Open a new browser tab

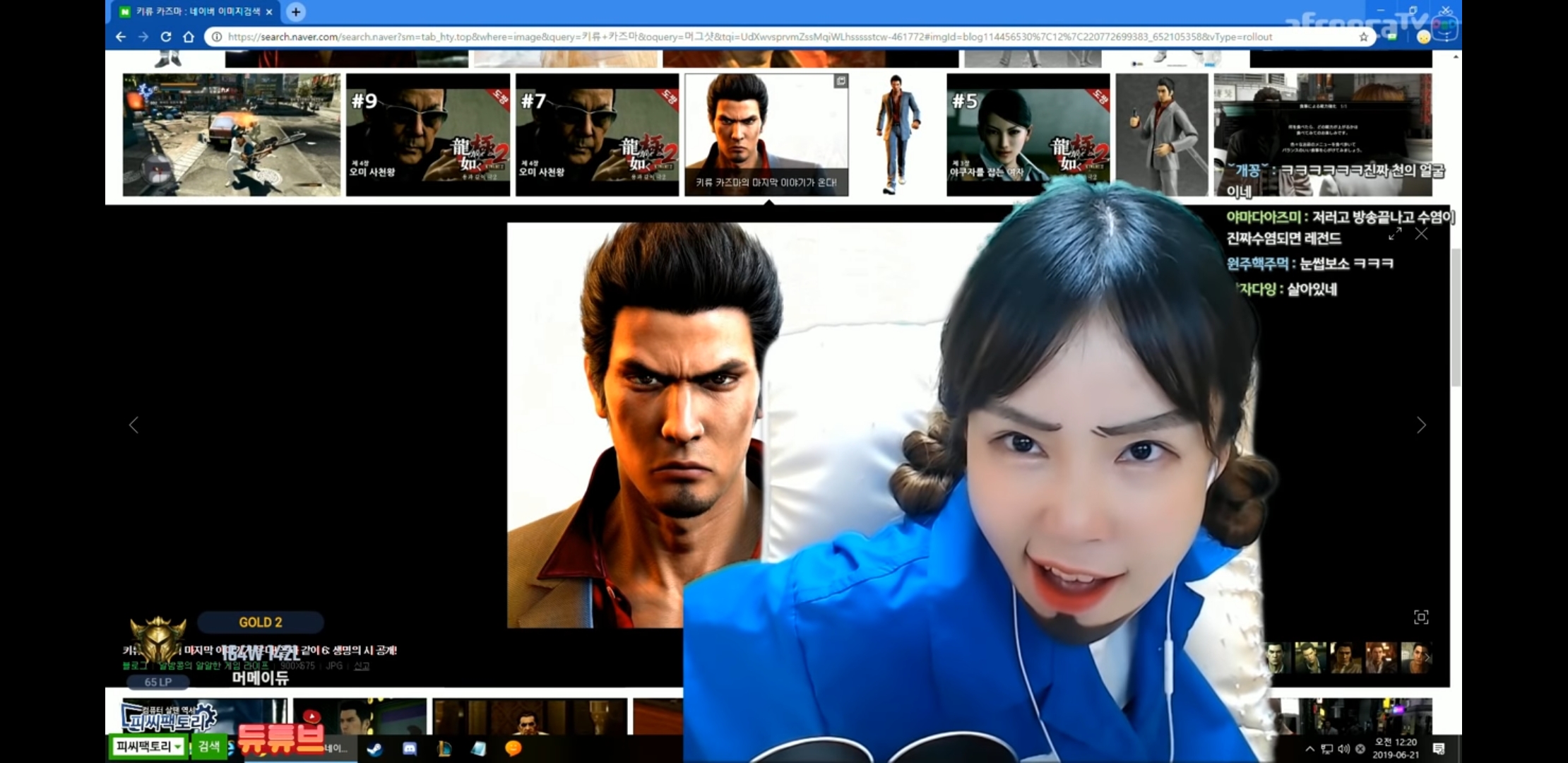pos(296,11)
